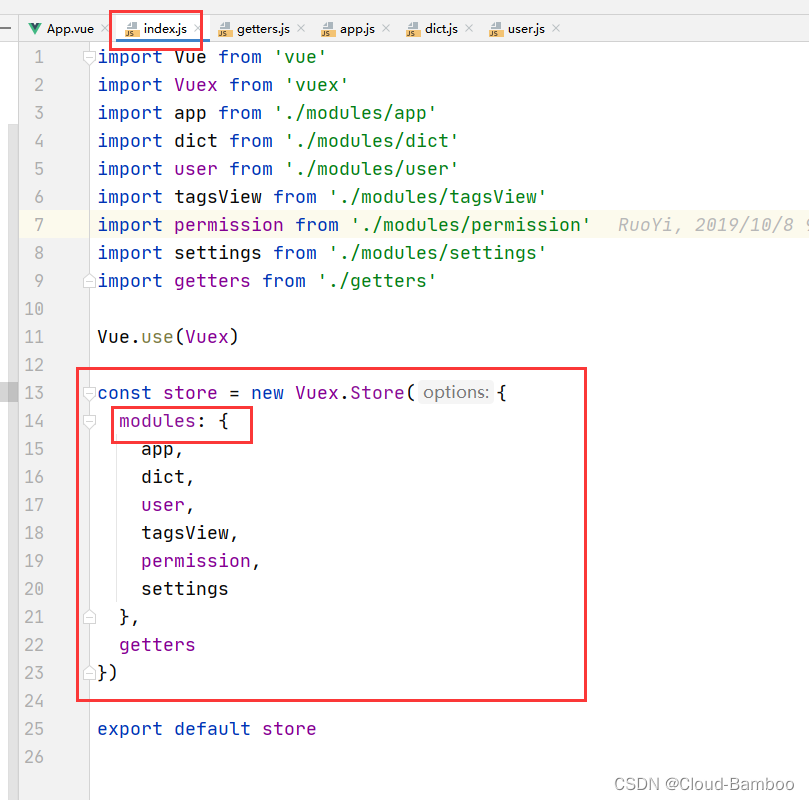Click 'settings' on line 20
The height and width of the screenshot is (800, 809).
tap(185, 589)
